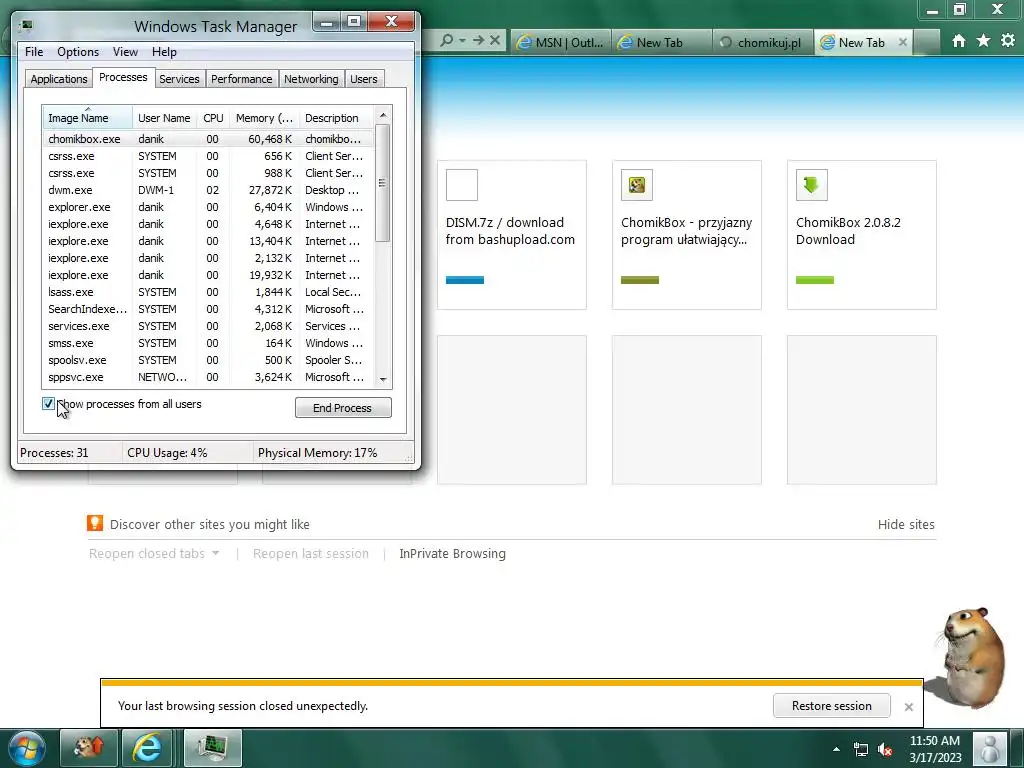This screenshot has width=1024, height=768.
Task: Click the address bar Go arrow
Action: [479, 40]
